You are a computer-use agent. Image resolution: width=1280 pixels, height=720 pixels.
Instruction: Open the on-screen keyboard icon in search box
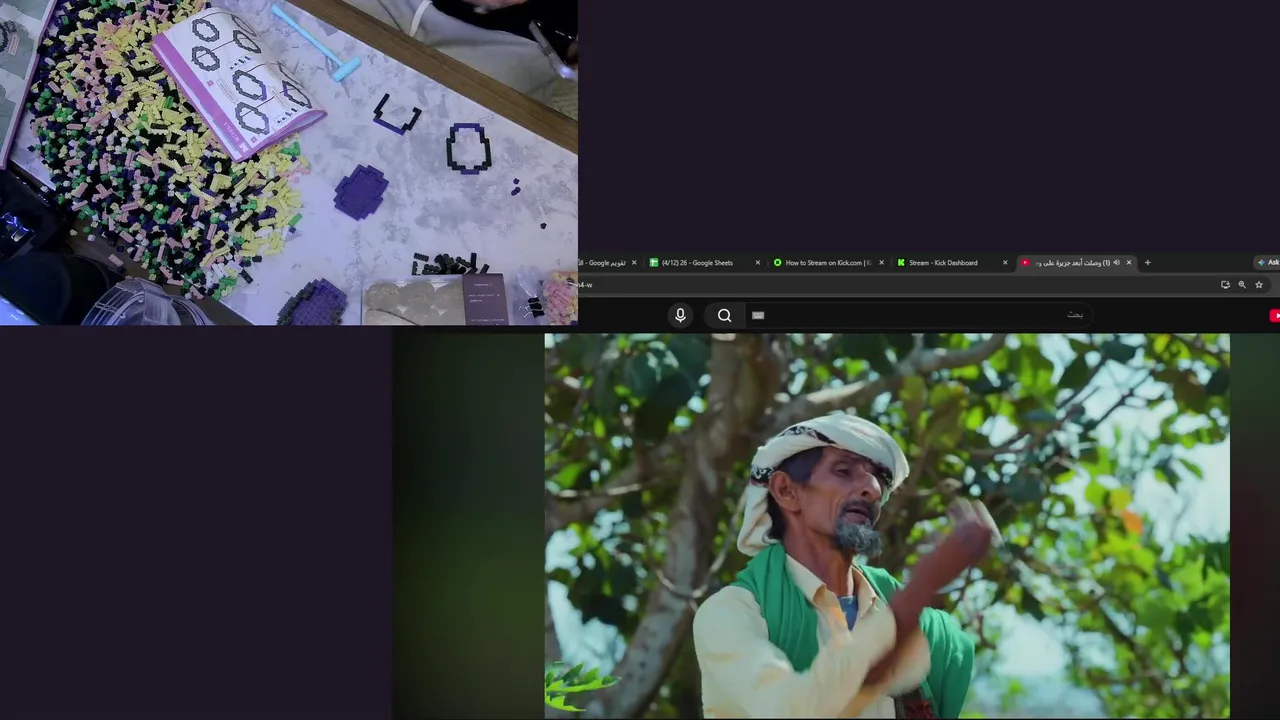pos(758,315)
